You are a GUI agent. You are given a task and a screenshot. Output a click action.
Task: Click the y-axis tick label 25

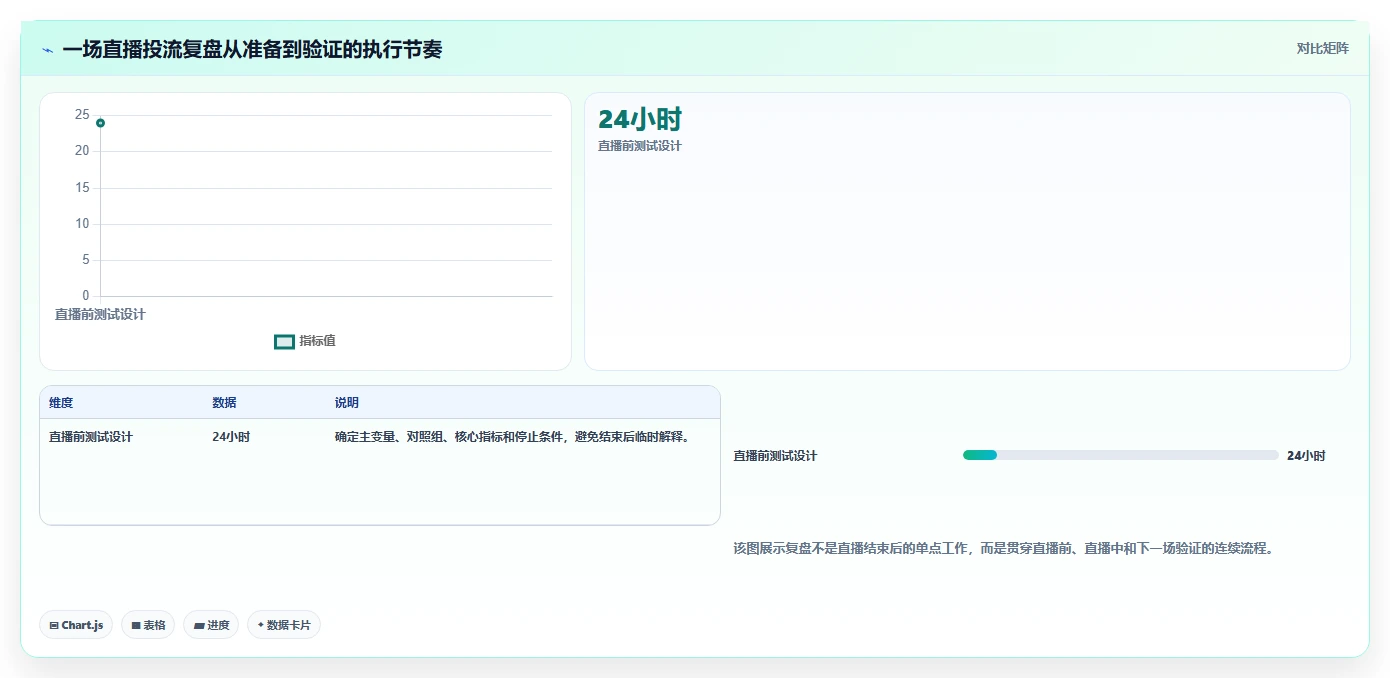tap(82, 115)
